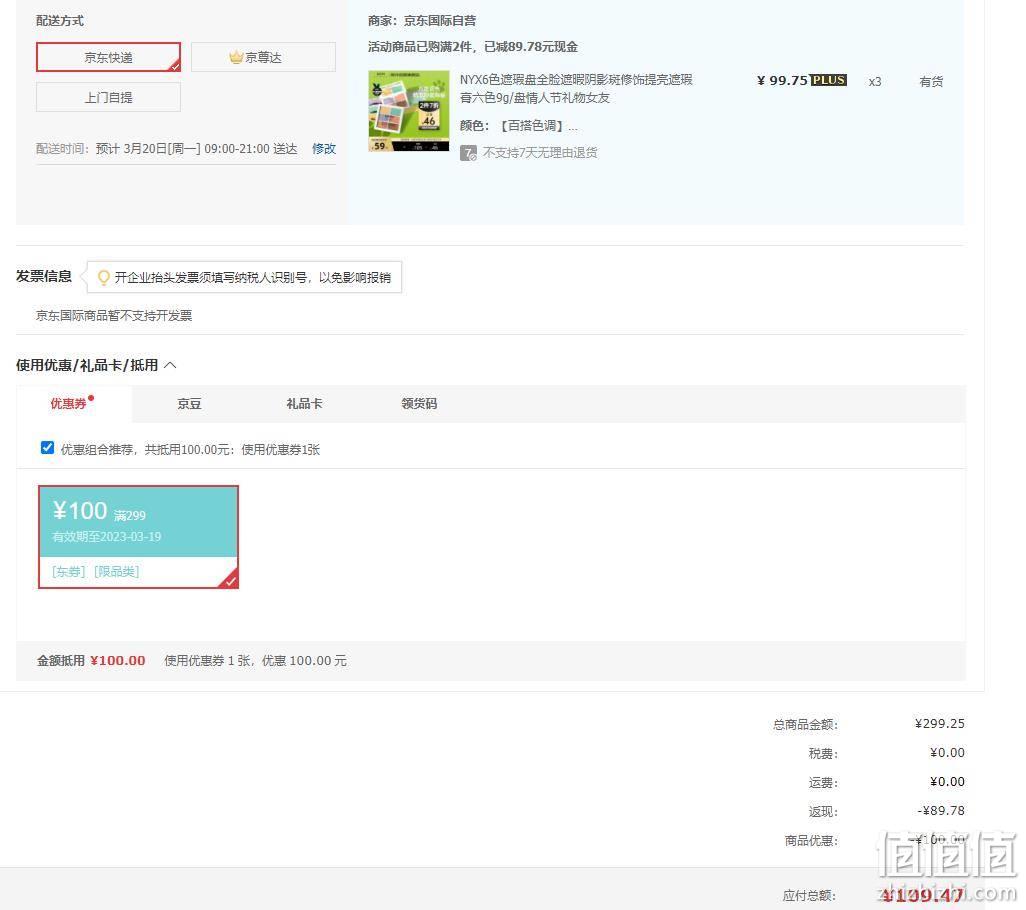
Task: Switch to 礼品卡 tab
Action: click(x=304, y=404)
